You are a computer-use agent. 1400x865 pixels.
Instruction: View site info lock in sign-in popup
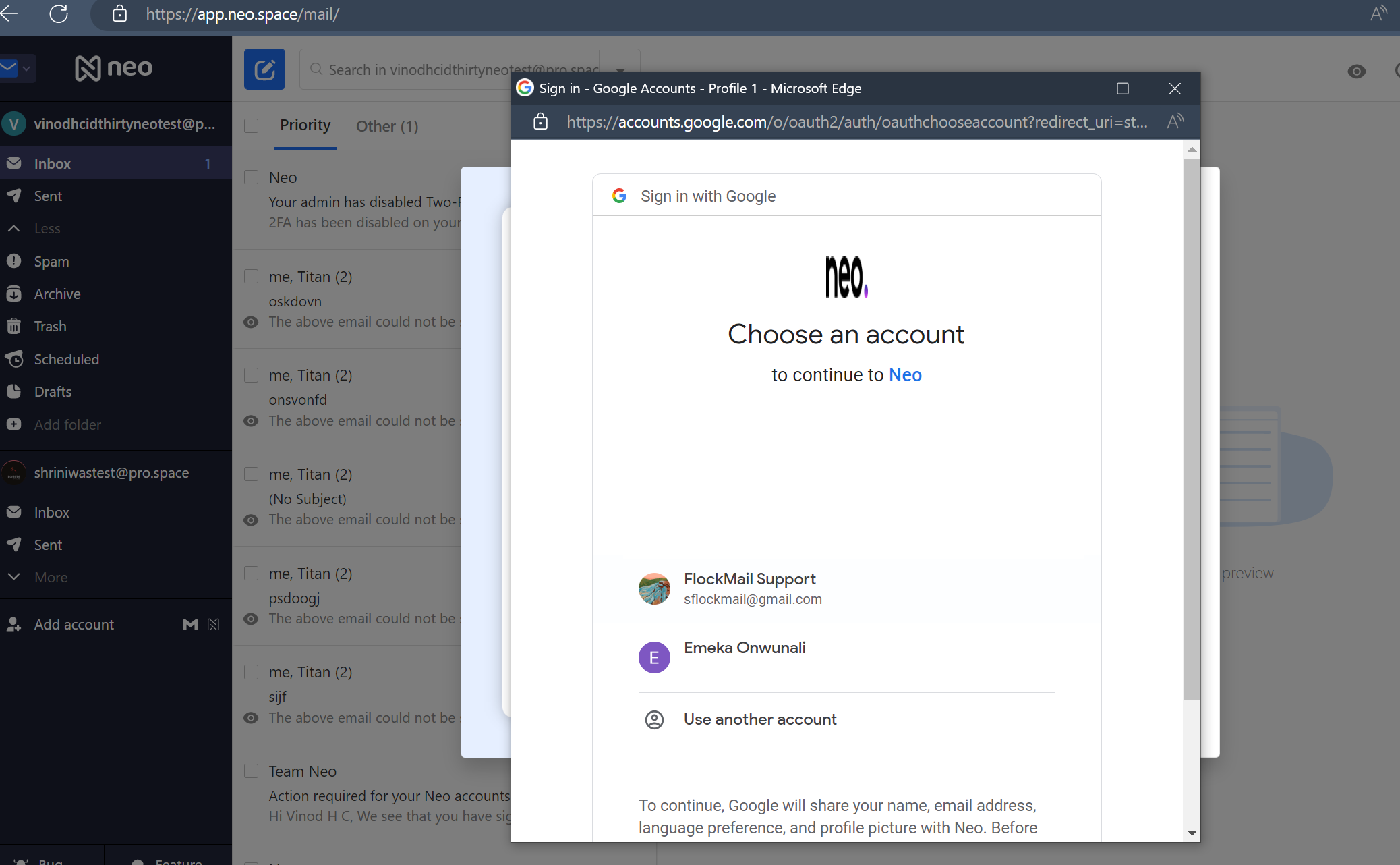pyautogui.click(x=540, y=121)
